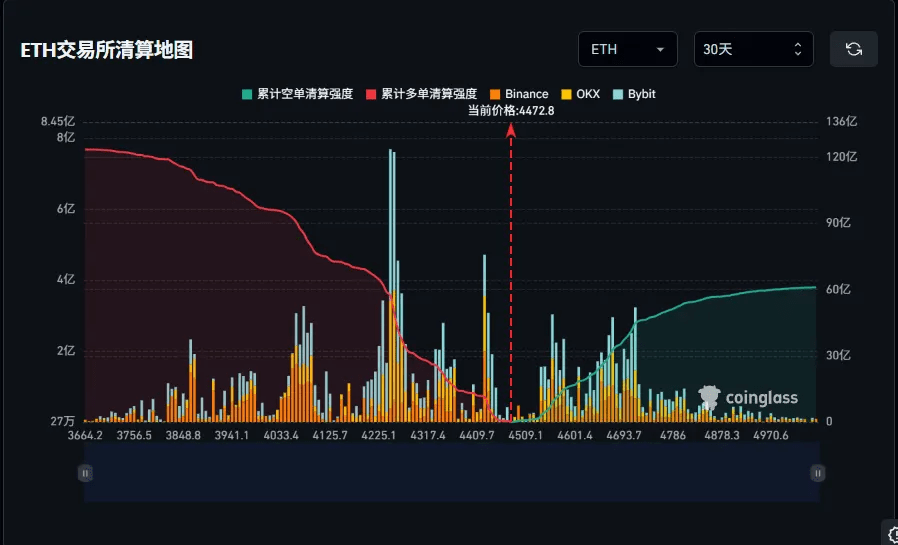Click the 4225.1 x-axis label
The height and width of the screenshot is (545, 898).
[x=379, y=436]
